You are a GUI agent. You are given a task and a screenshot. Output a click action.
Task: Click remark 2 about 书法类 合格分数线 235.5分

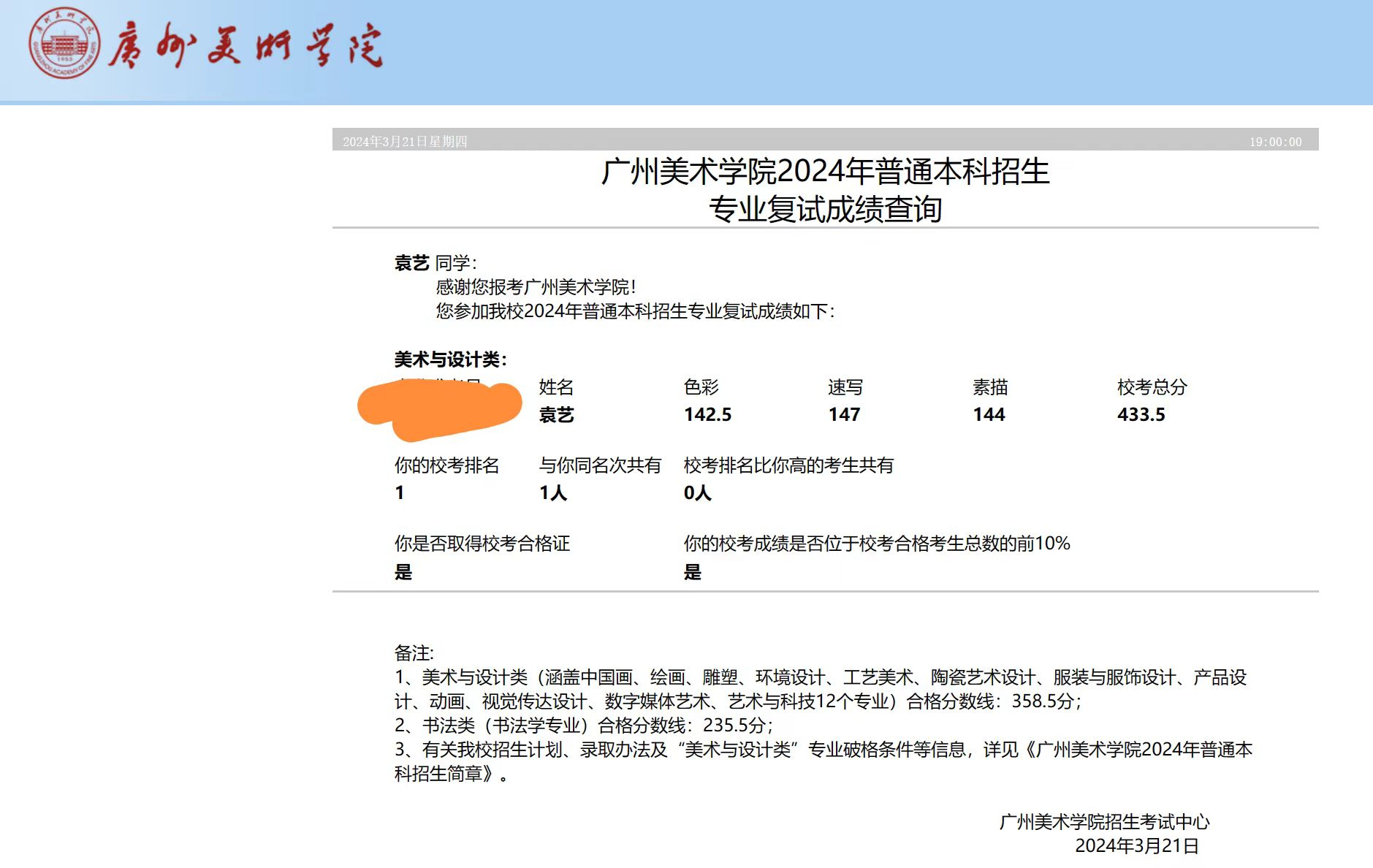click(x=584, y=726)
